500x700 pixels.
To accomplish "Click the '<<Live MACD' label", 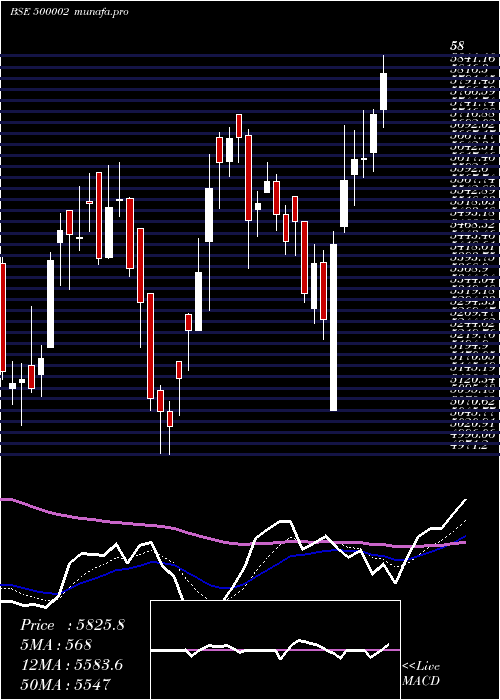I will [421, 674].
